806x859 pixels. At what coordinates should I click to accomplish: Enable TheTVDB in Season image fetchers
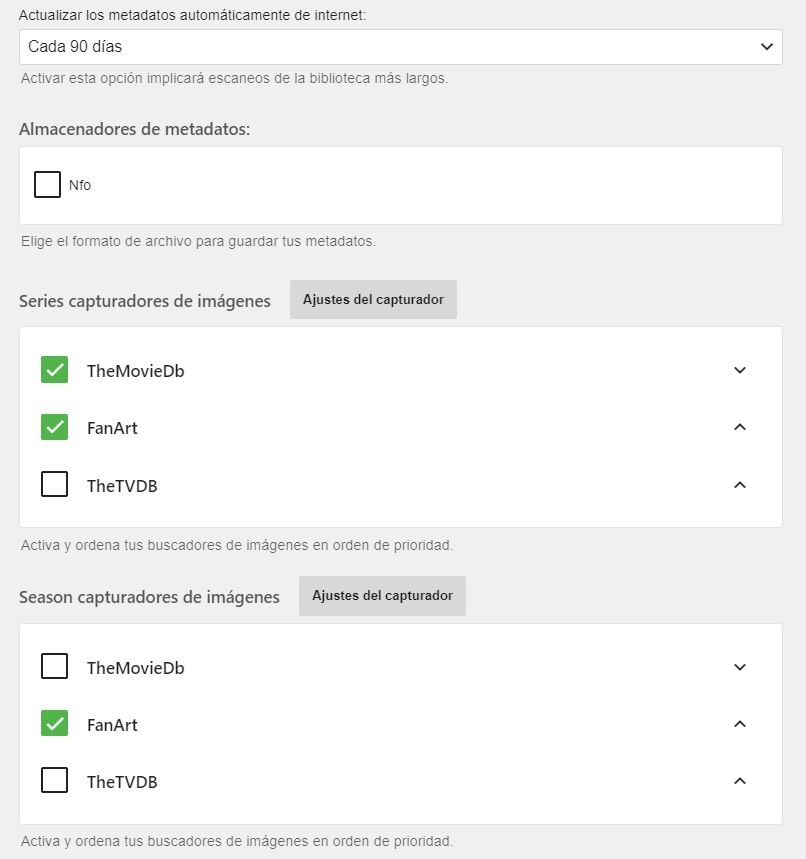click(54, 781)
